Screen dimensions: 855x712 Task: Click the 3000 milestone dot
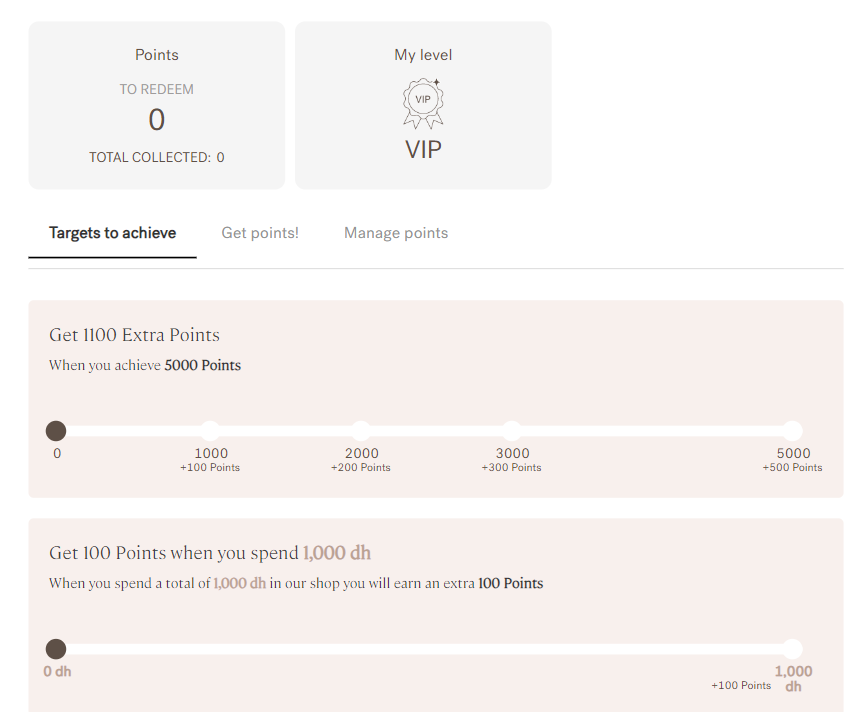511,431
